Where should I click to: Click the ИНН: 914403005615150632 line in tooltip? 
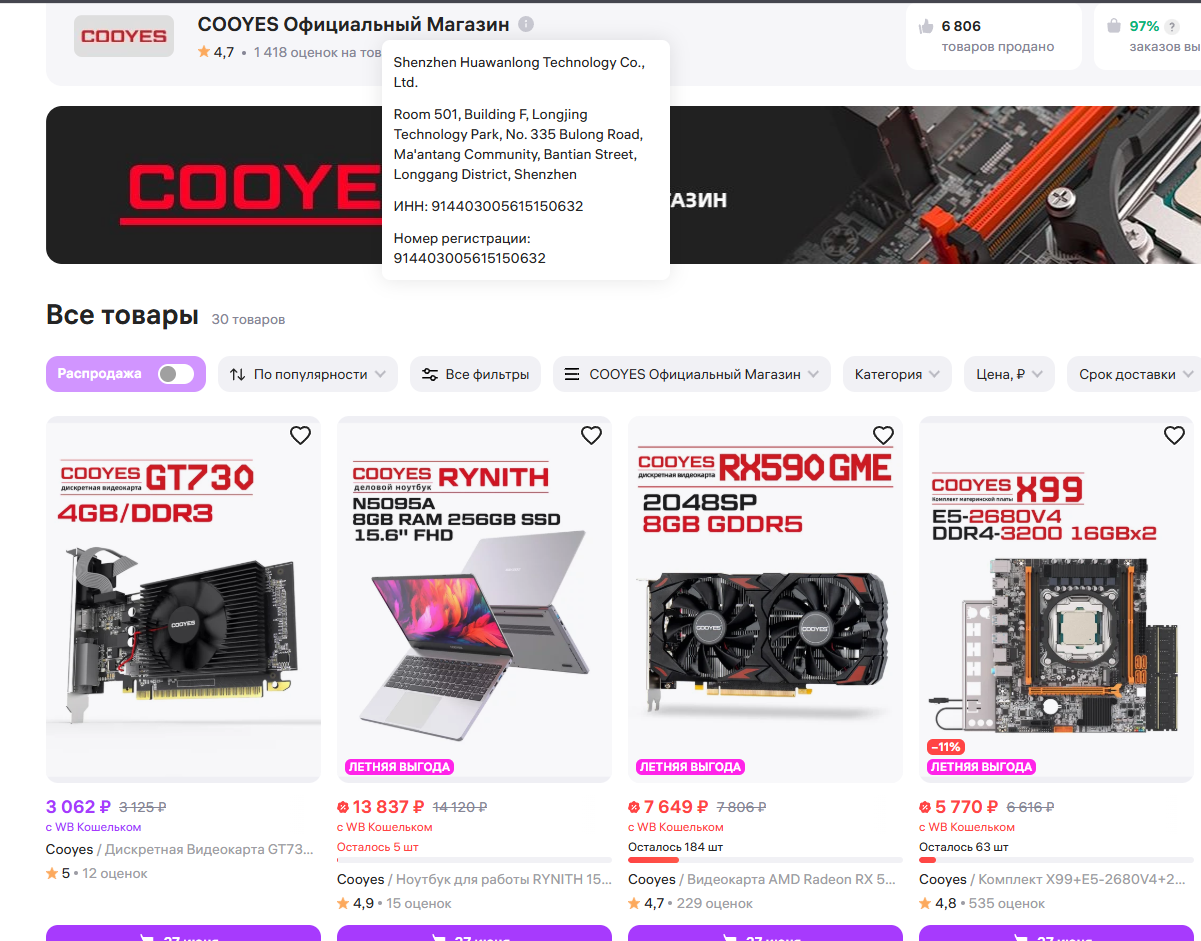[x=488, y=206]
